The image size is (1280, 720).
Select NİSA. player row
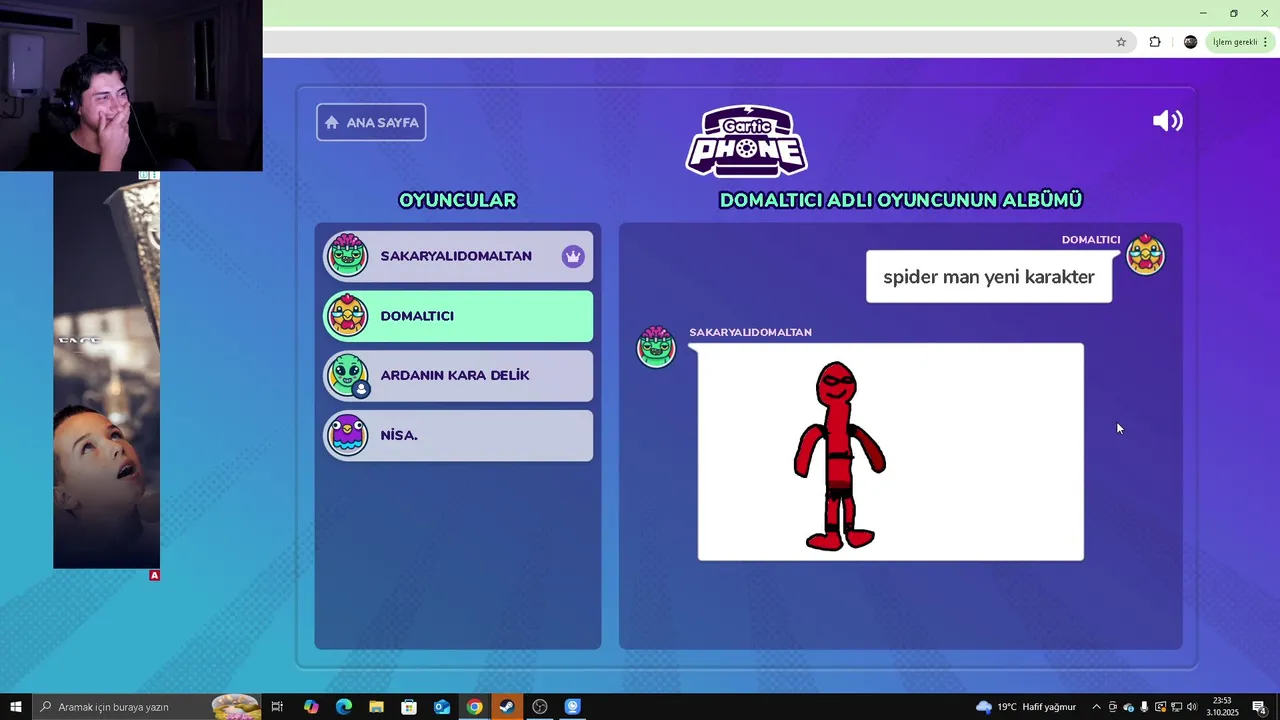(x=458, y=435)
